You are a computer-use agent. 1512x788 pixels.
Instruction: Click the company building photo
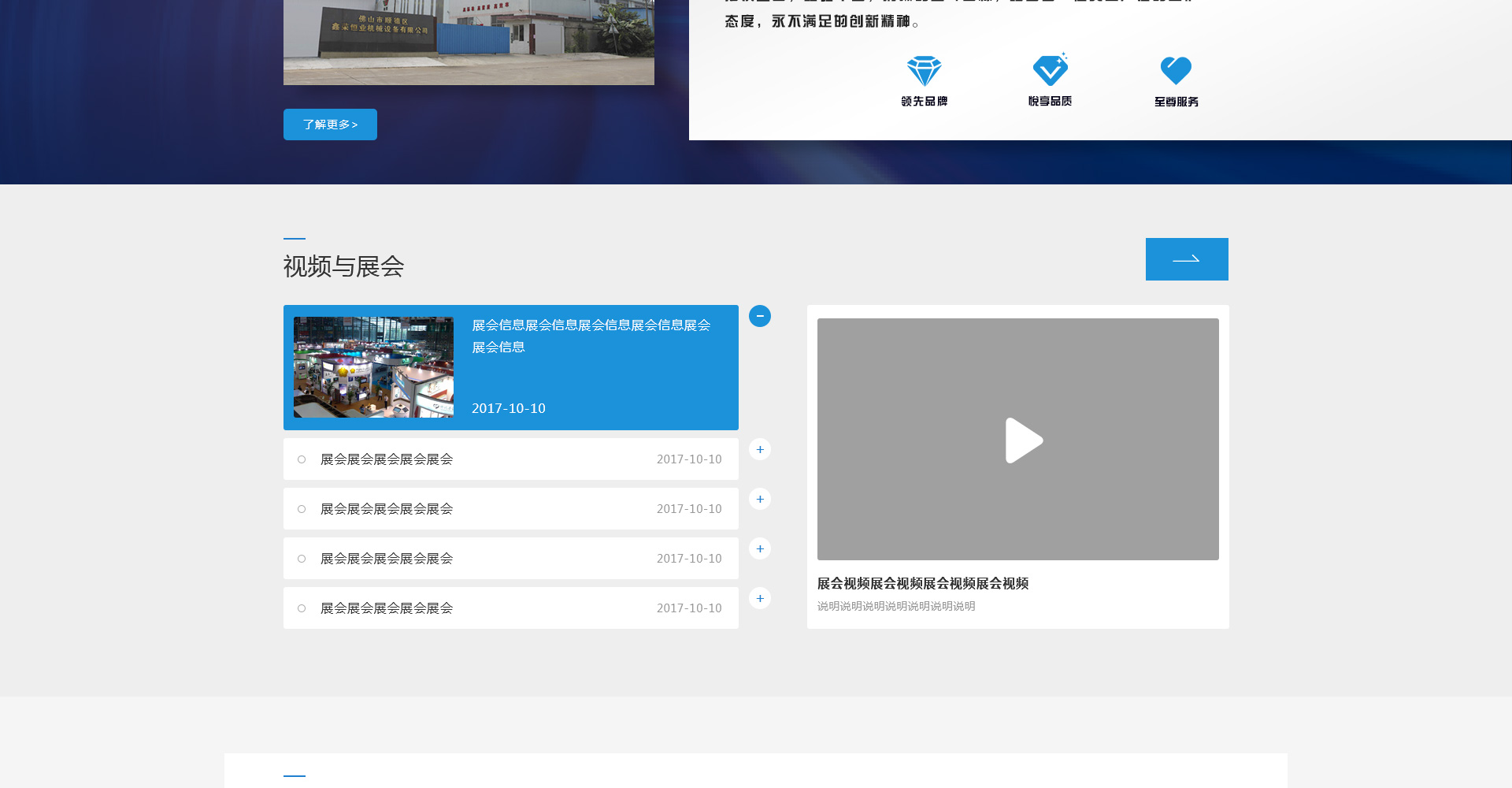(x=469, y=41)
